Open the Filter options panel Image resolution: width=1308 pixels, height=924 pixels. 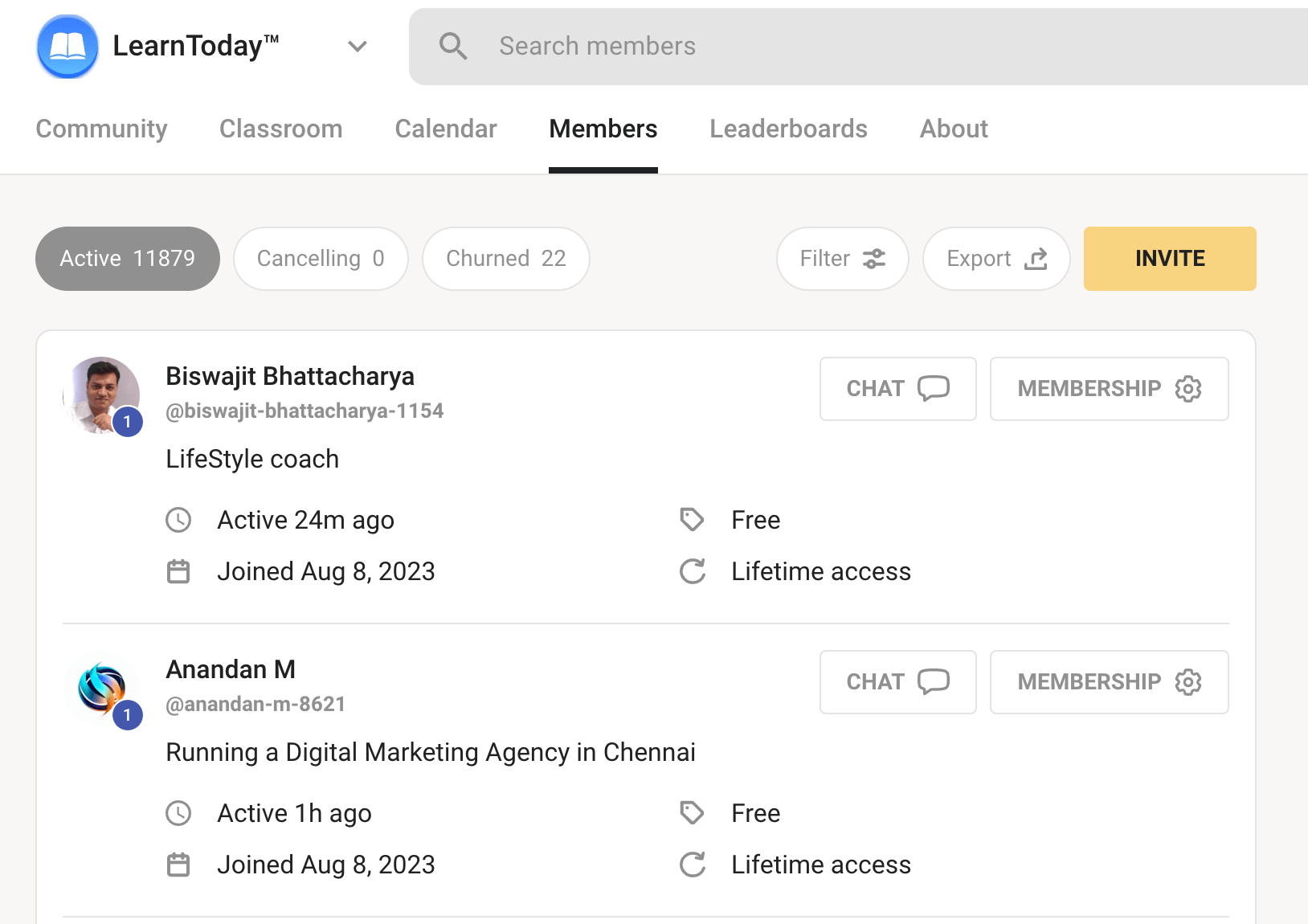click(841, 259)
